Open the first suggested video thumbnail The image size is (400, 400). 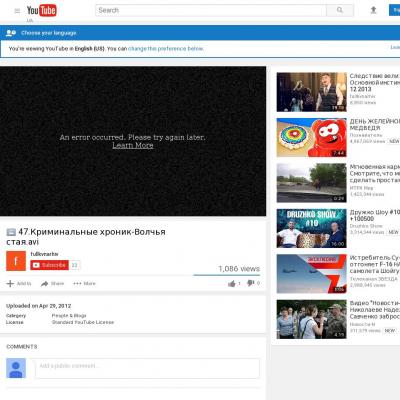pyautogui.click(x=311, y=92)
